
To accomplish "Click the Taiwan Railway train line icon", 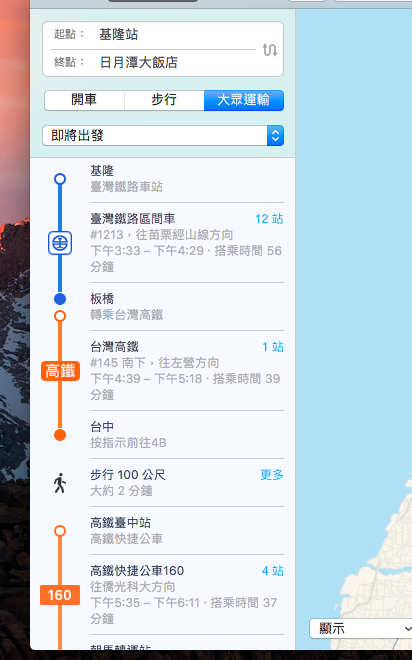I will point(60,243).
